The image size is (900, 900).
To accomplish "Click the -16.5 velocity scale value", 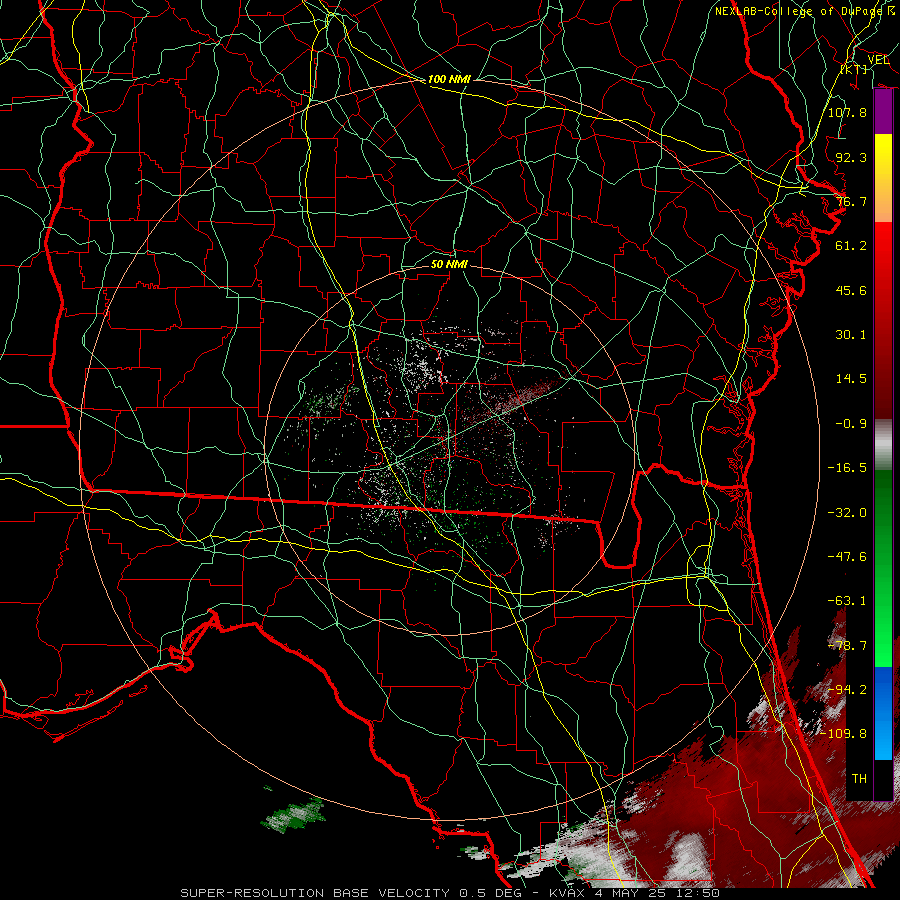I will 847,468.
